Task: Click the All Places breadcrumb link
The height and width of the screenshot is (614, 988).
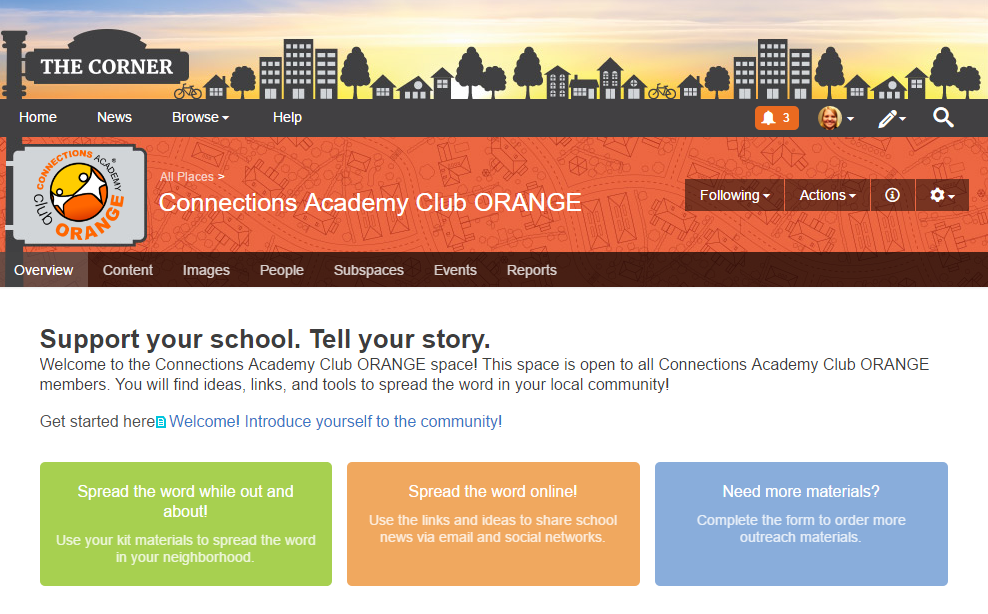Action: (x=187, y=177)
